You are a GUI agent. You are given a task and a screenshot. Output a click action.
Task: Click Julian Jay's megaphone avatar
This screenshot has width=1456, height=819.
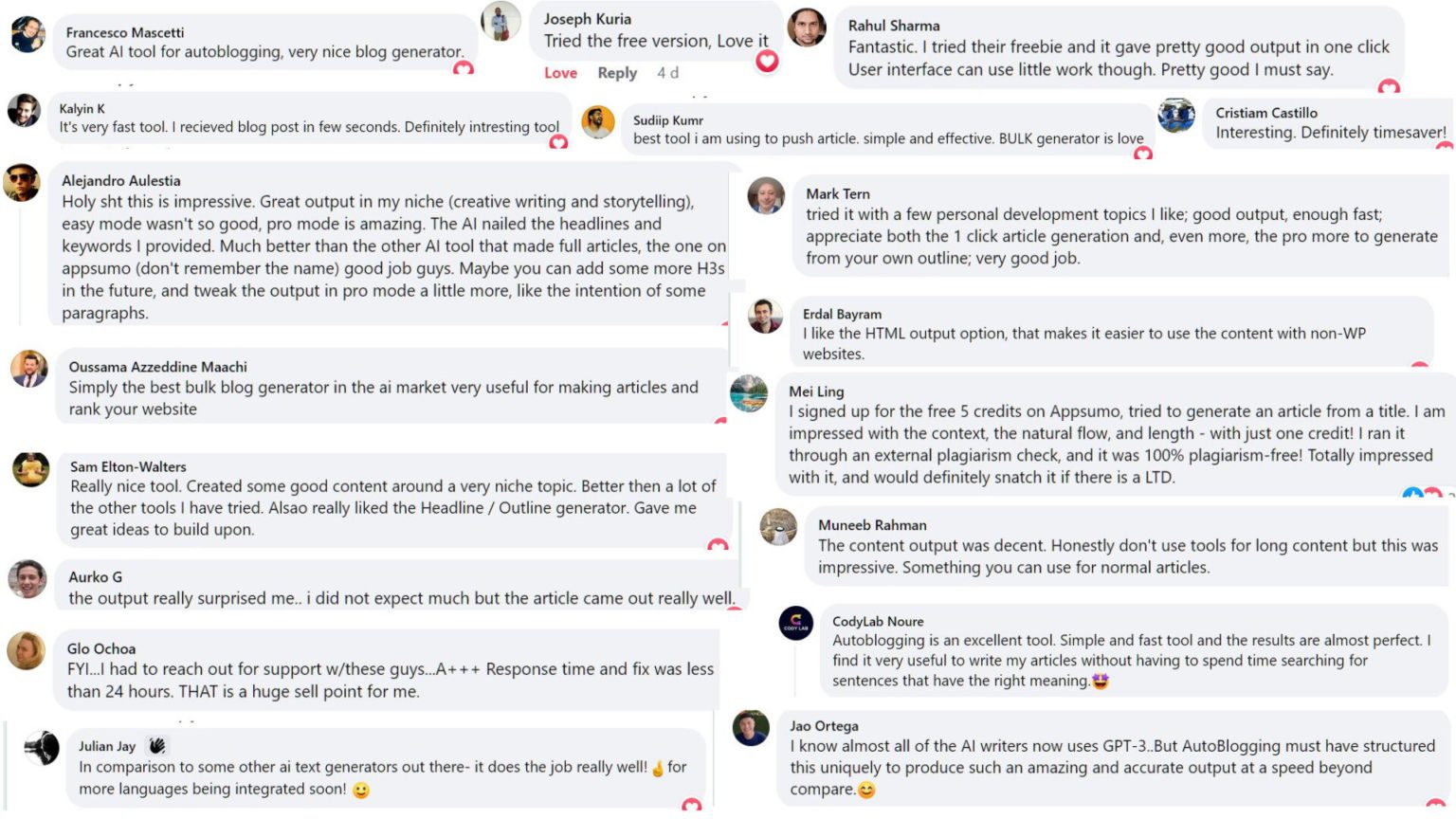pos(42,748)
